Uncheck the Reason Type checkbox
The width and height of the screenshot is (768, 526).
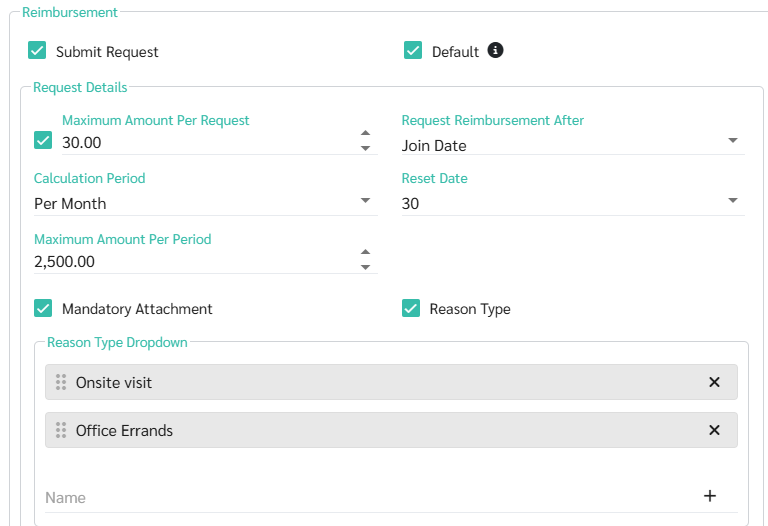point(411,308)
